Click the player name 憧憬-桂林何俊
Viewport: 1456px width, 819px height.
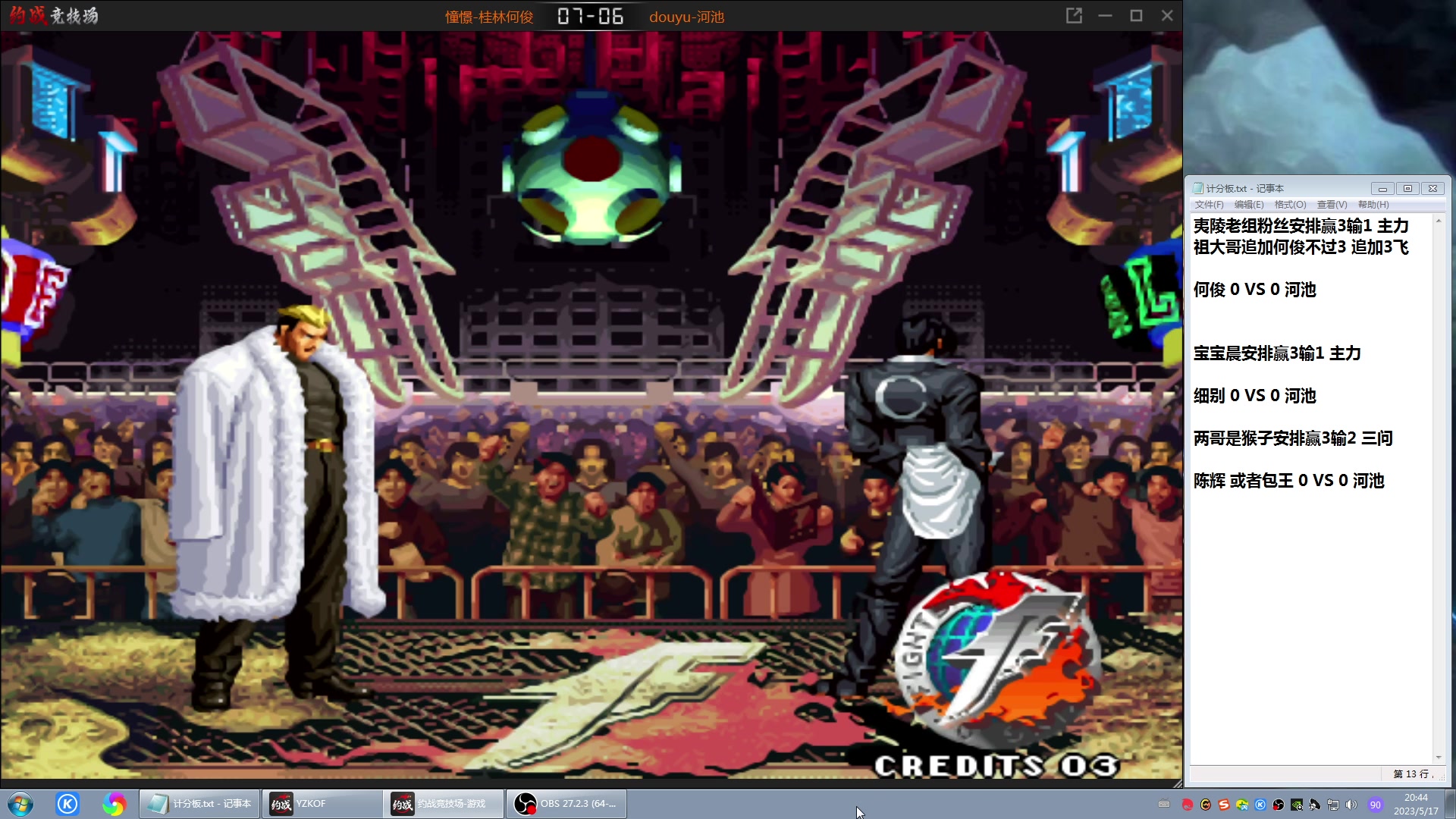tap(489, 17)
